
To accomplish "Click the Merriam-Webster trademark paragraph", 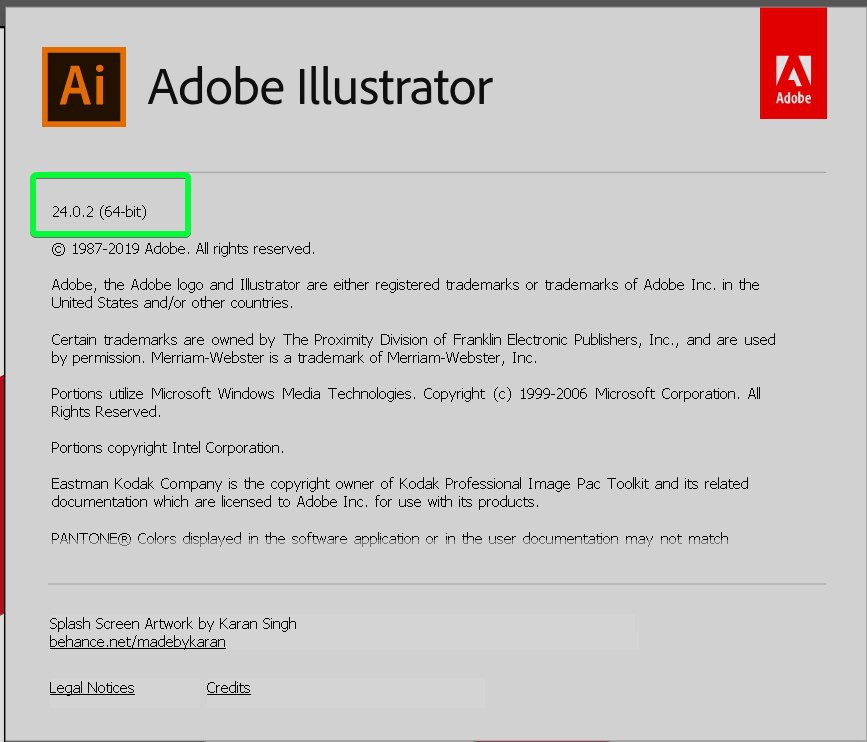I will coord(413,348).
